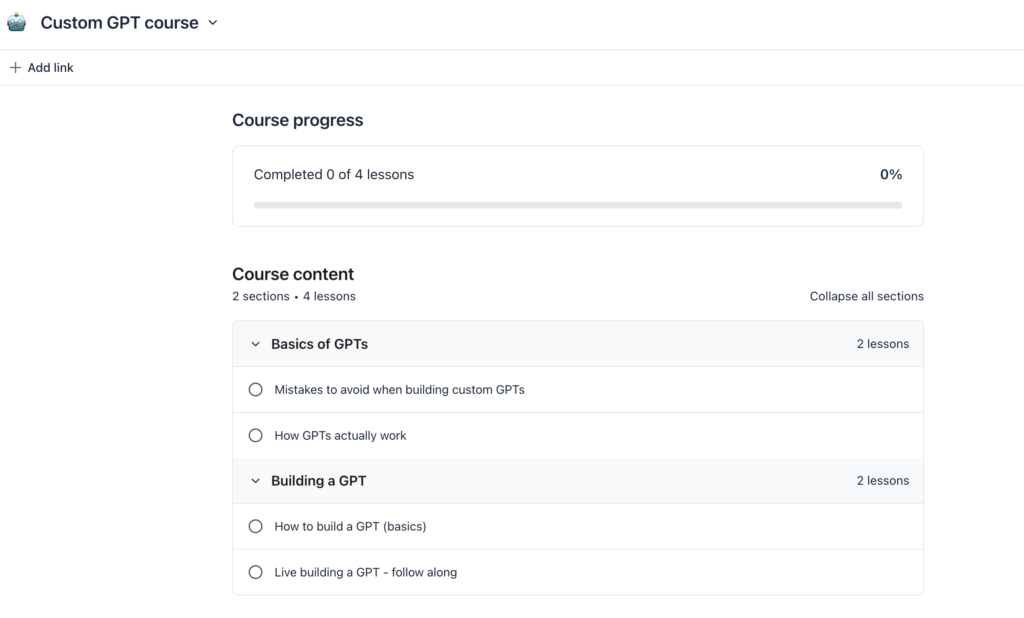1024x618 pixels.
Task: Mark "Mistakes to avoid" lesson circle complete
Action: 255,390
